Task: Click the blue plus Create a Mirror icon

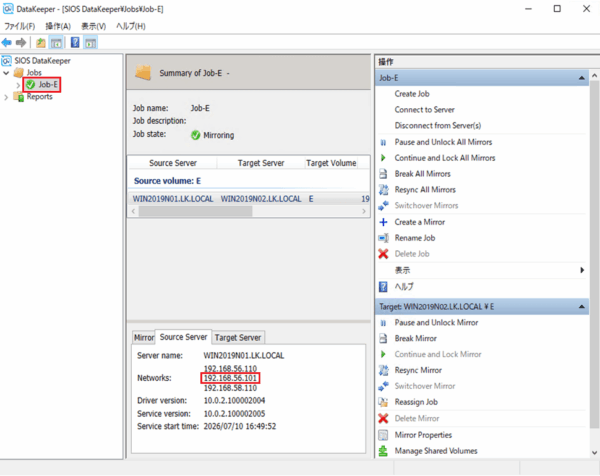Action: tap(383, 222)
